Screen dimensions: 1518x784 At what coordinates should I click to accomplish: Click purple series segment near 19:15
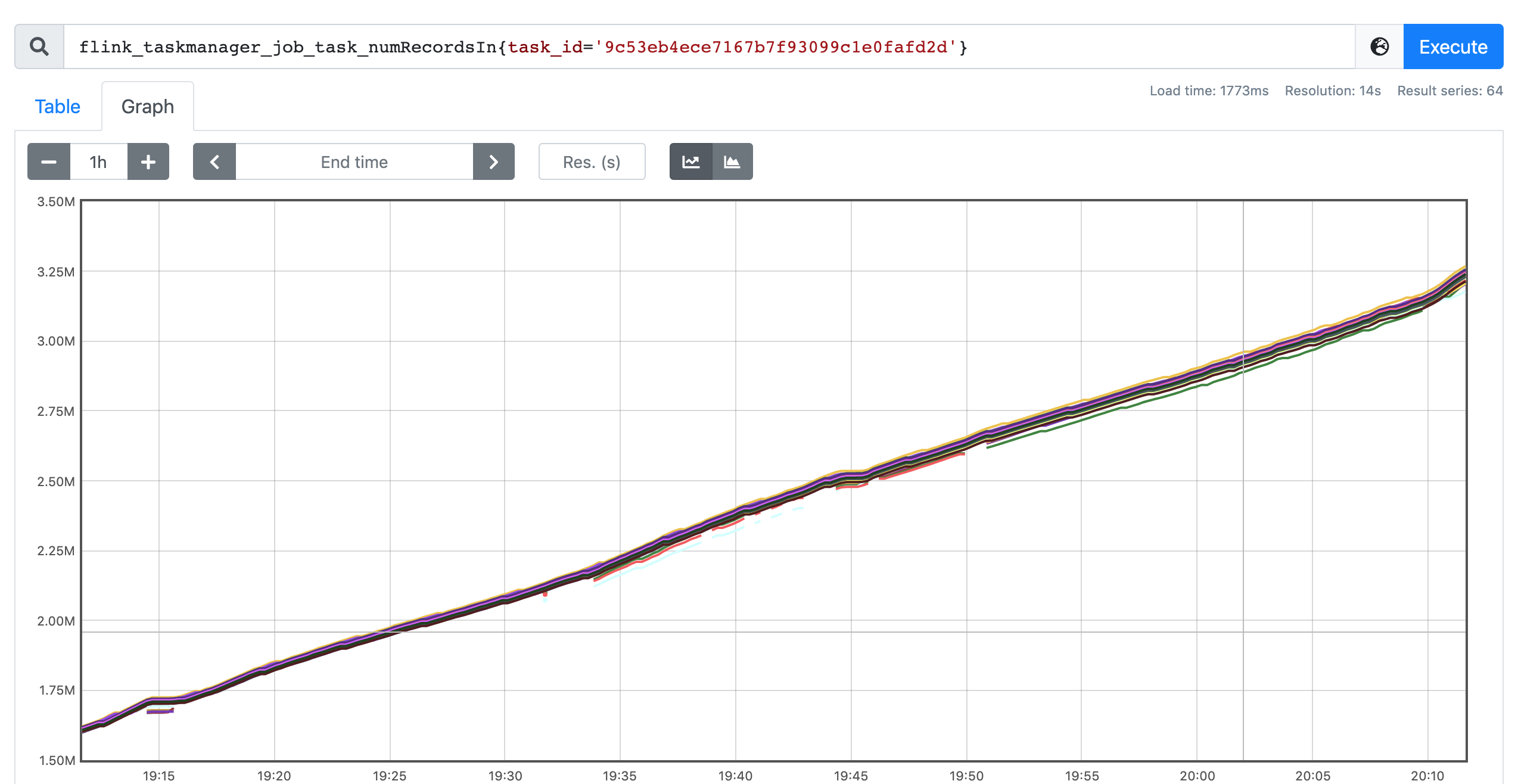click(160, 711)
